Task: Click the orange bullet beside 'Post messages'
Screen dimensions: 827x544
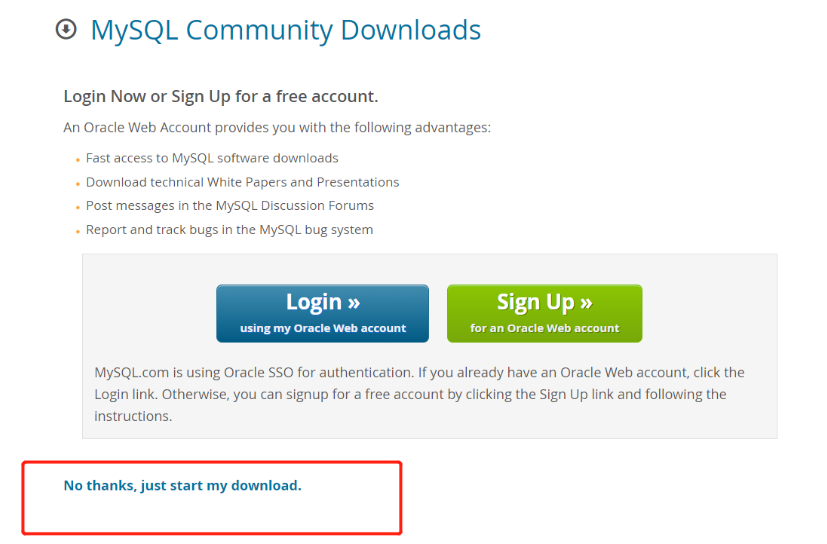Action: point(78,207)
